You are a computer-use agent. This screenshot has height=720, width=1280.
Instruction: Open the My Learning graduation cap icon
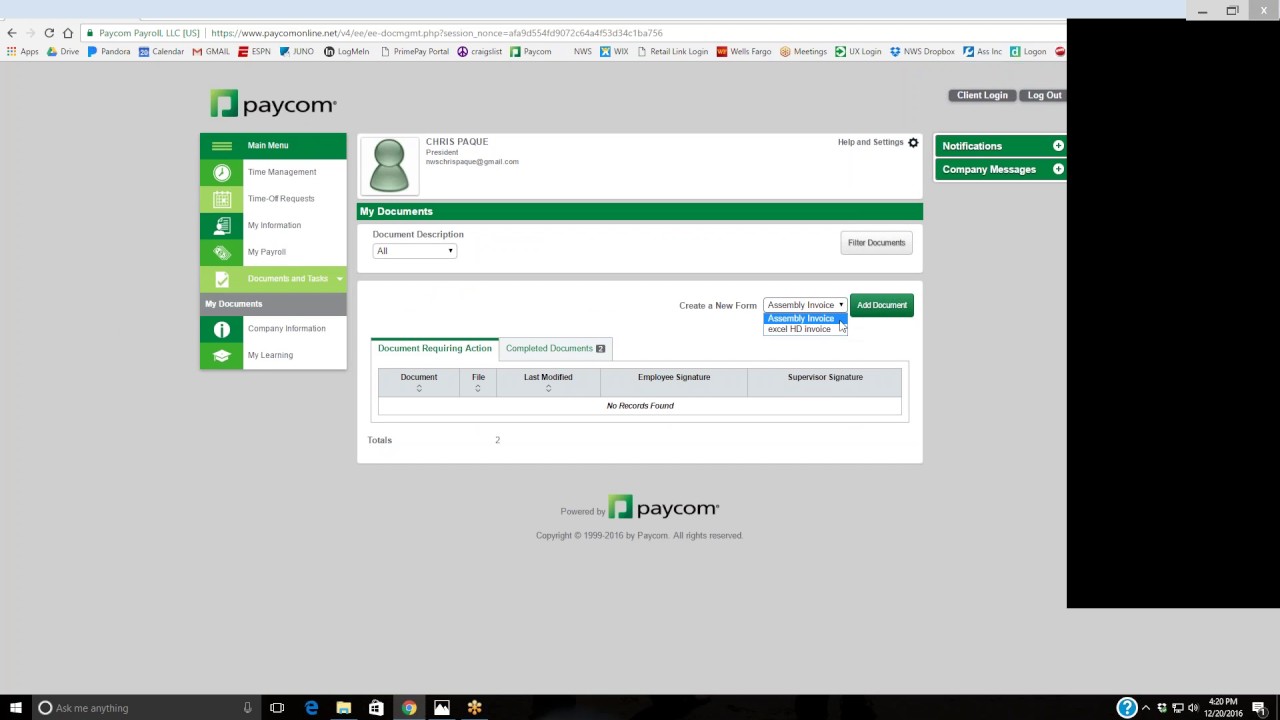tap(221, 354)
